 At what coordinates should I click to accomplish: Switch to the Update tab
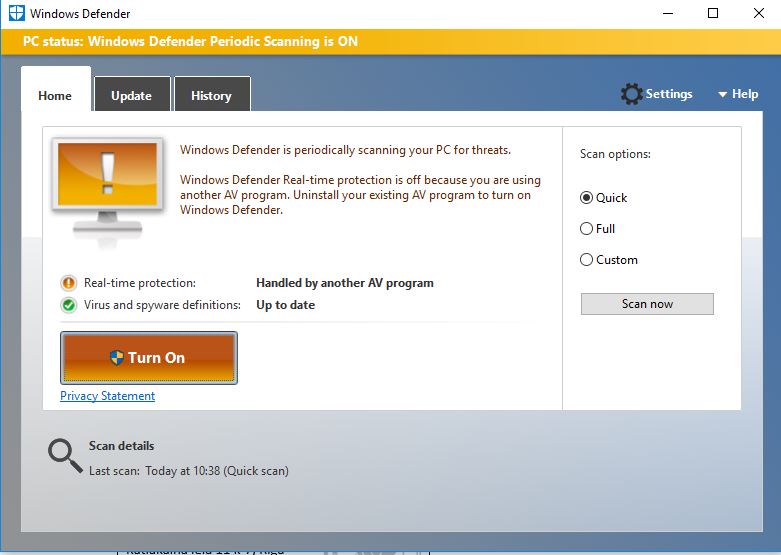pyautogui.click(x=132, y=94)
